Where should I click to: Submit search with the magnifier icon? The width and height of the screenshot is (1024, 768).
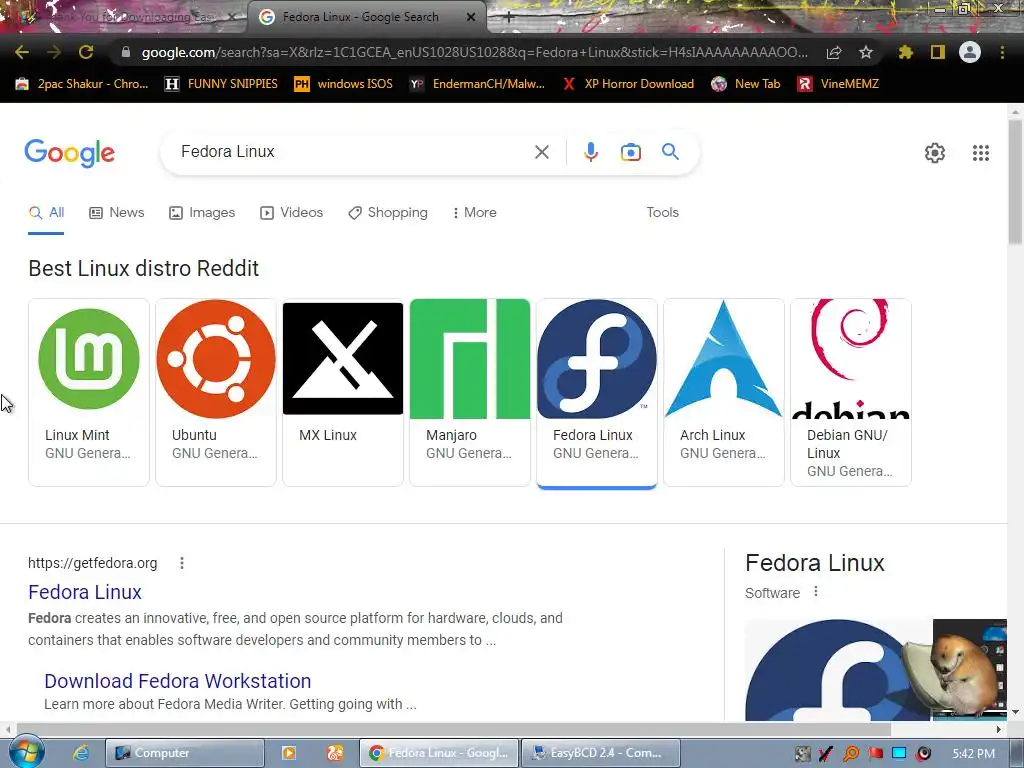[670, 152]
